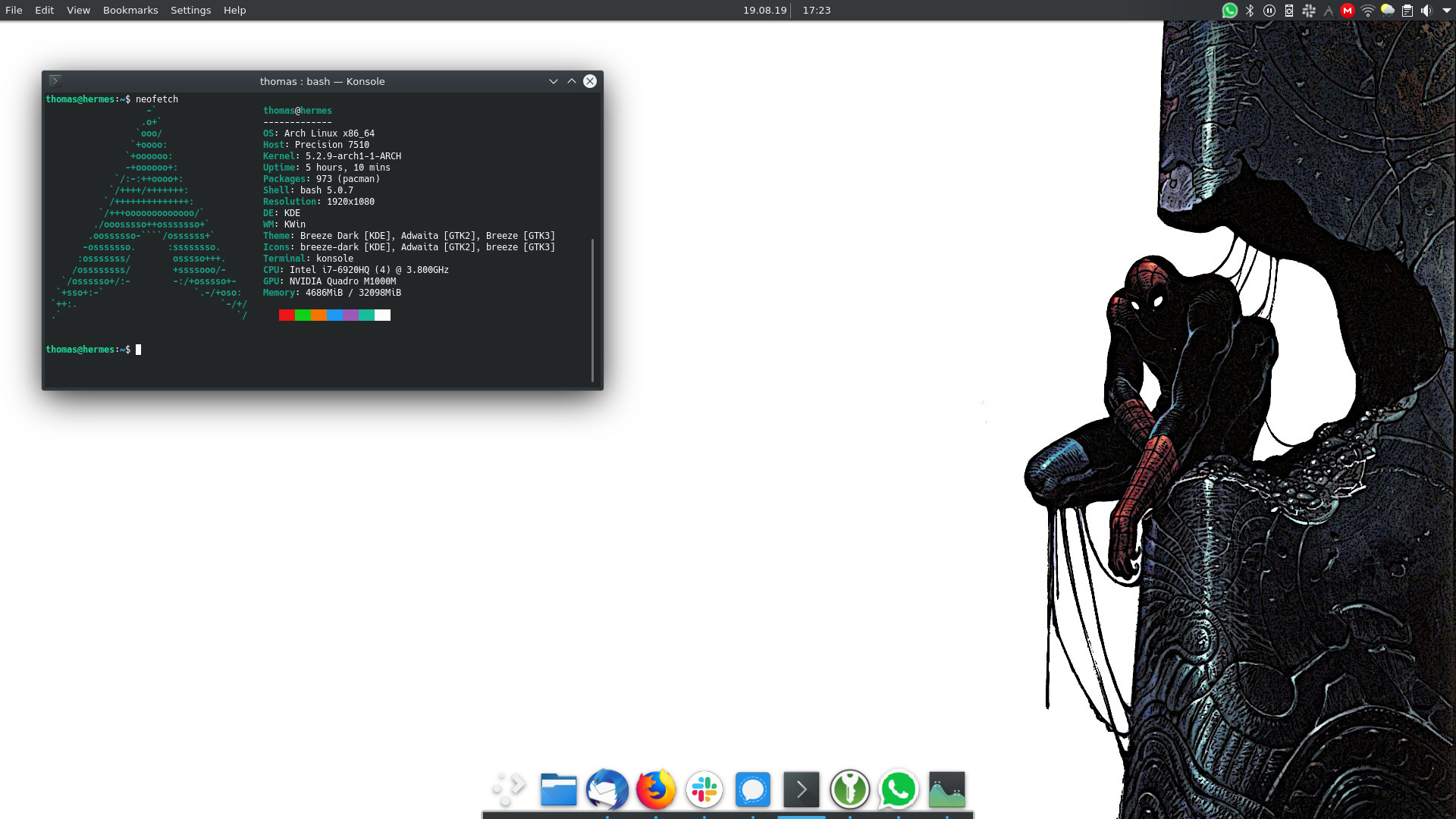1456x819 pixels.
Task: Open Slack from the dock
Action: click(704, 789)
